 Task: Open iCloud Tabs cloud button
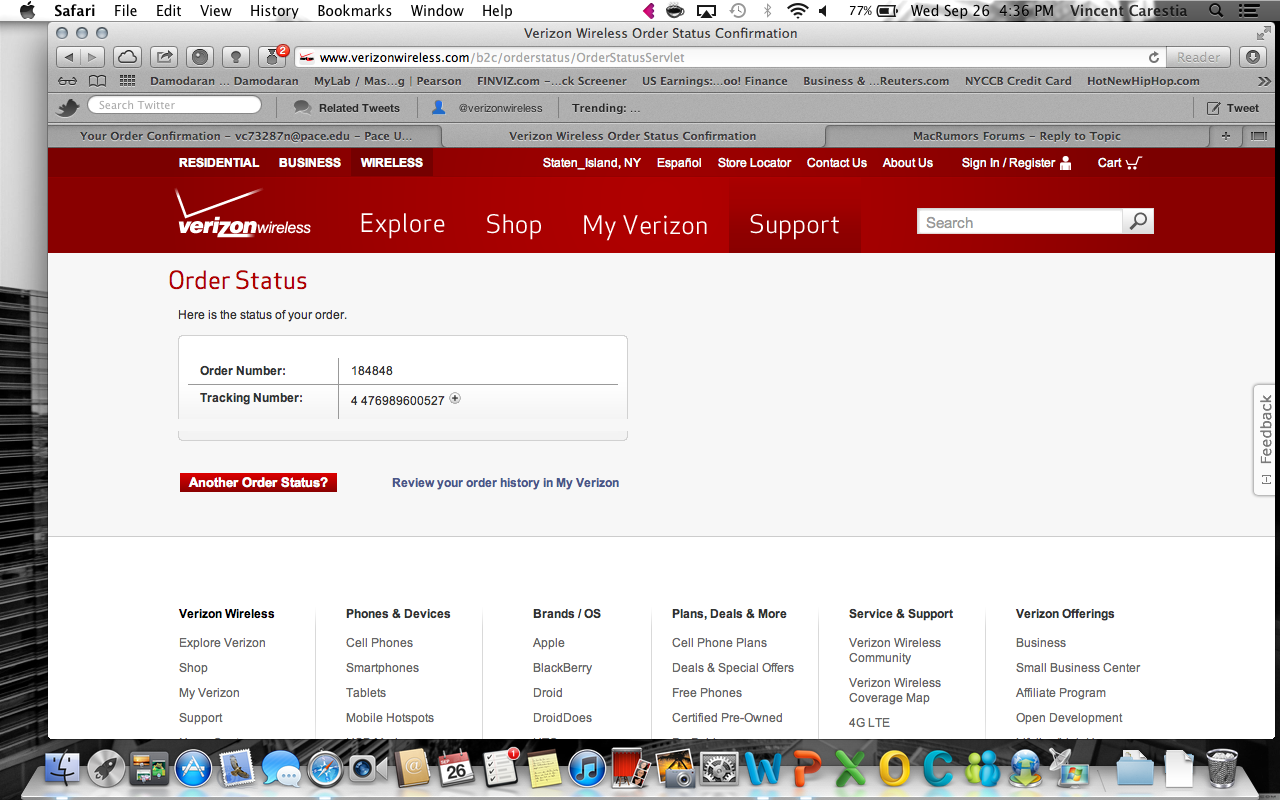(127, 57)
